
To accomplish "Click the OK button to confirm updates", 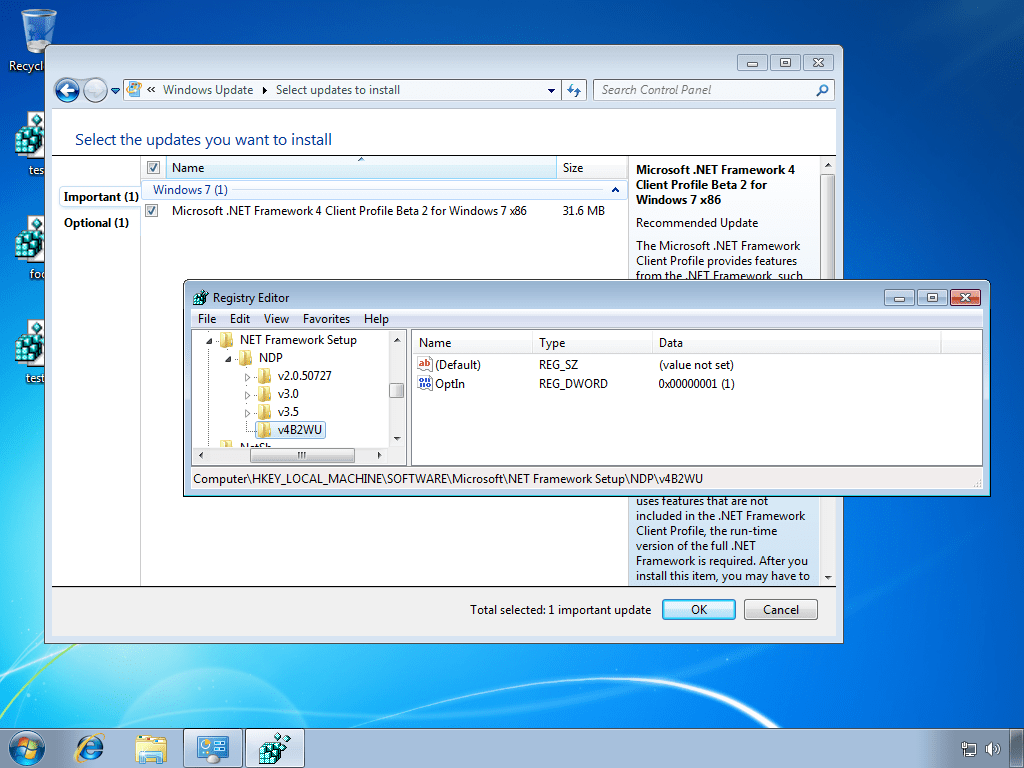I will pos(698,609).
